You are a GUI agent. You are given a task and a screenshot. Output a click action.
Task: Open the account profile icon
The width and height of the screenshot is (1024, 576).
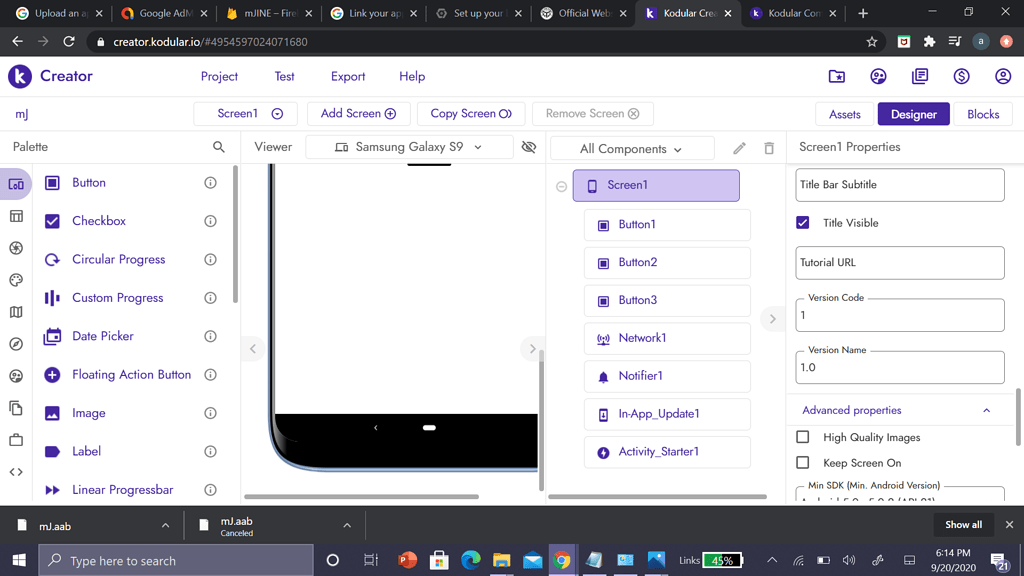(1003, 76)
